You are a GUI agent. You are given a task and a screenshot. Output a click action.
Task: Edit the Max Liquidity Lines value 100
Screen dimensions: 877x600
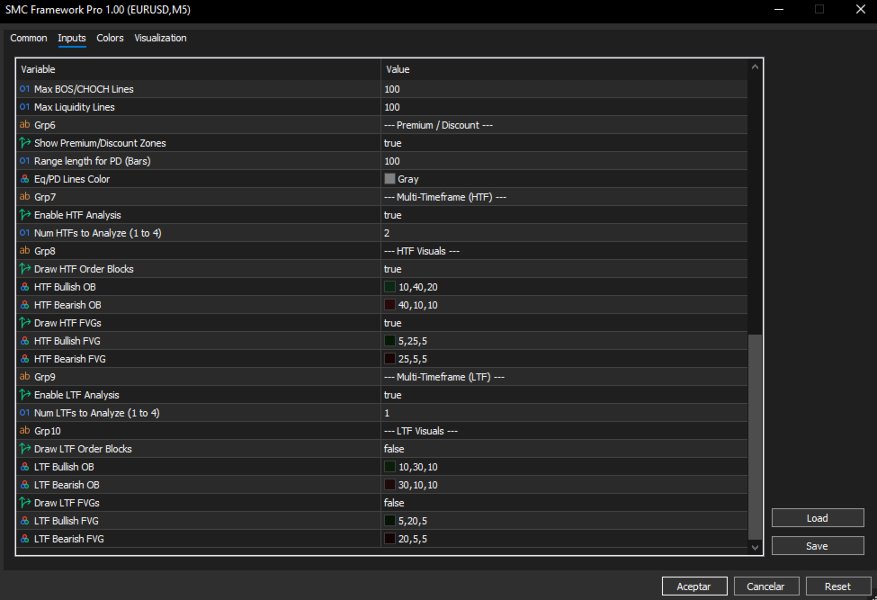(x=564, y=107)
